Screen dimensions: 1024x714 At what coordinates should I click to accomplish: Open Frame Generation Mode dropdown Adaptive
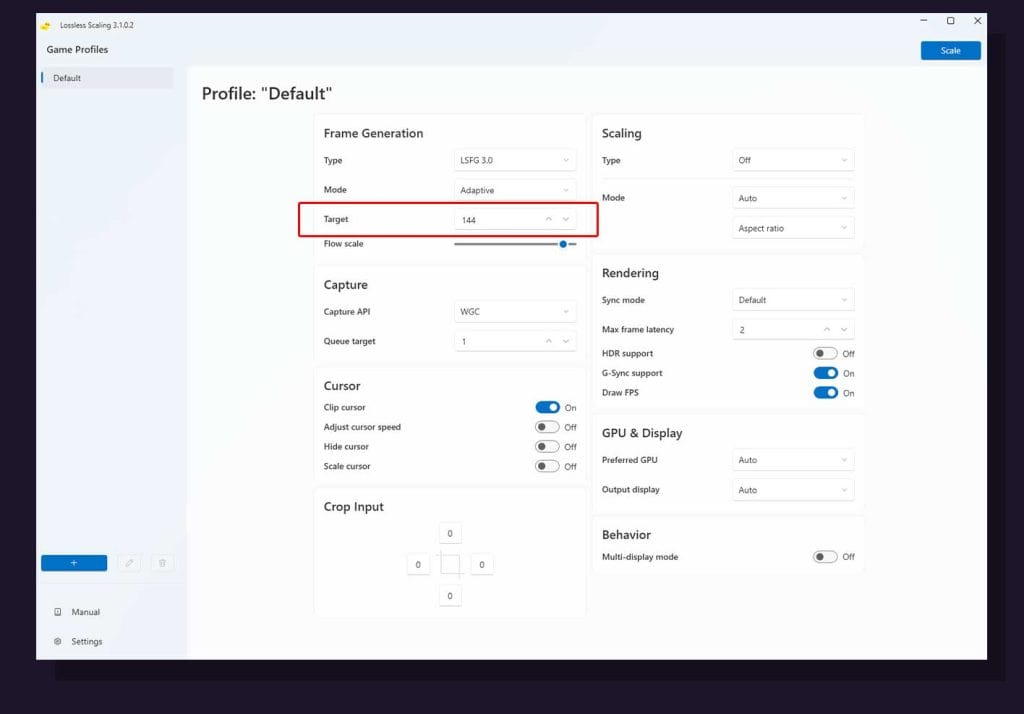pyautogui.click(x=515, y=190)
